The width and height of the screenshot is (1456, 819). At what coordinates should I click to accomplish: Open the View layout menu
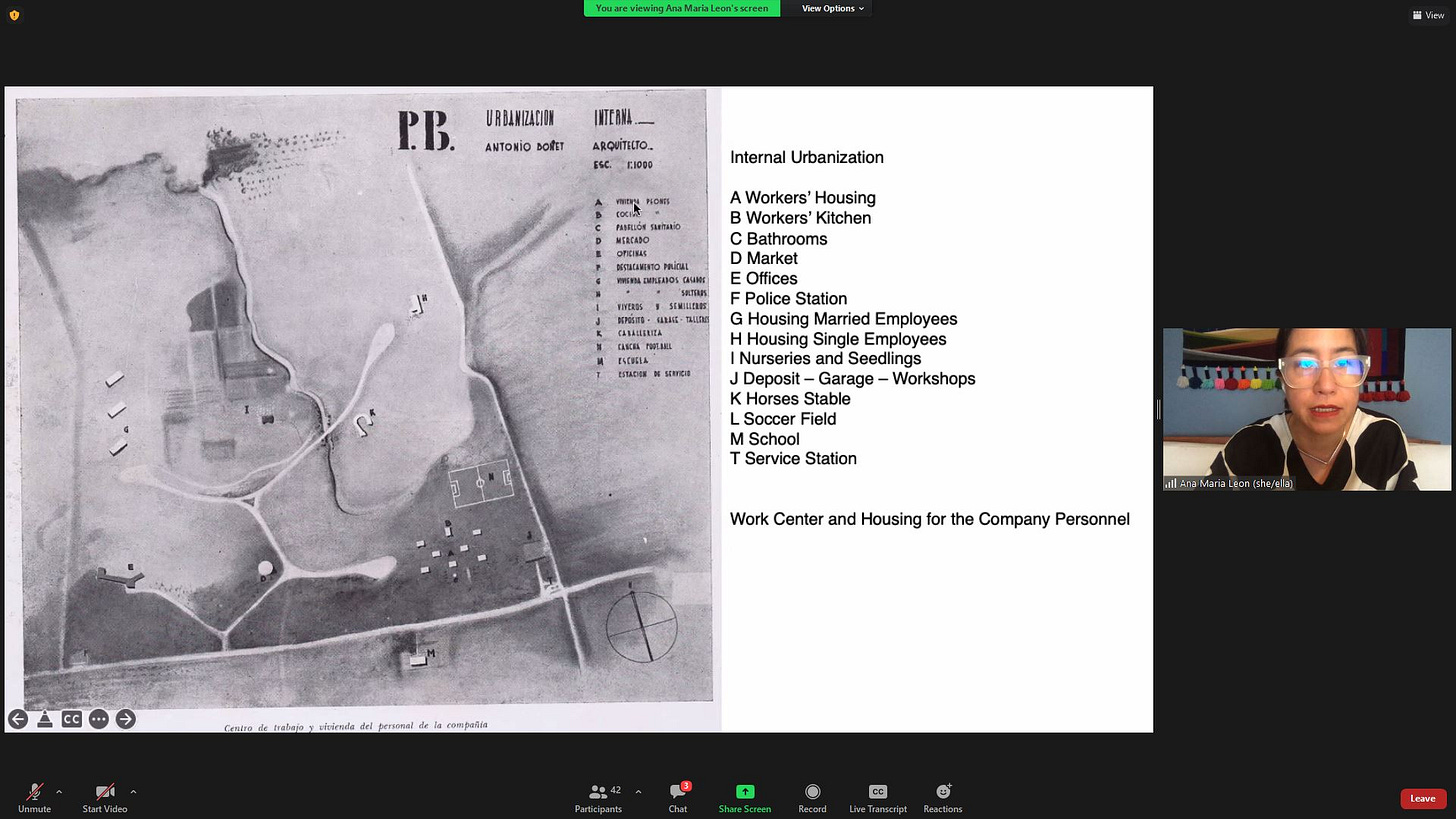pyautogui.click(x=1428, y=15)
